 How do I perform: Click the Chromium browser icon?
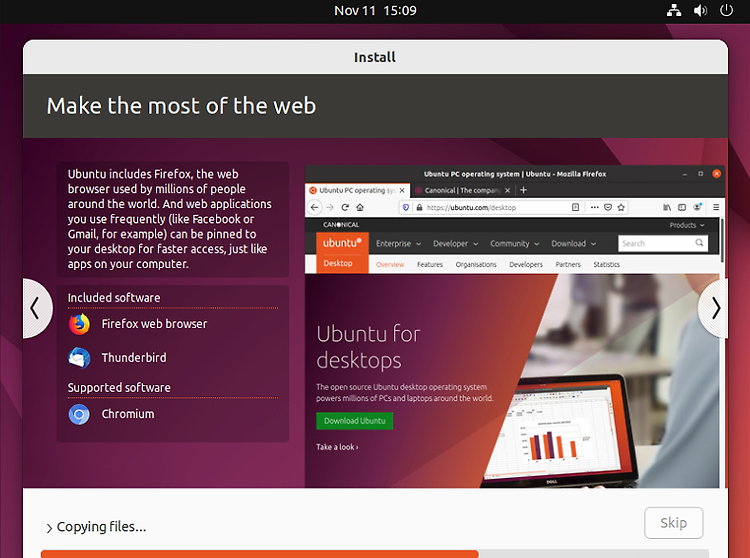pyautogui.click(x=79, y=414)
